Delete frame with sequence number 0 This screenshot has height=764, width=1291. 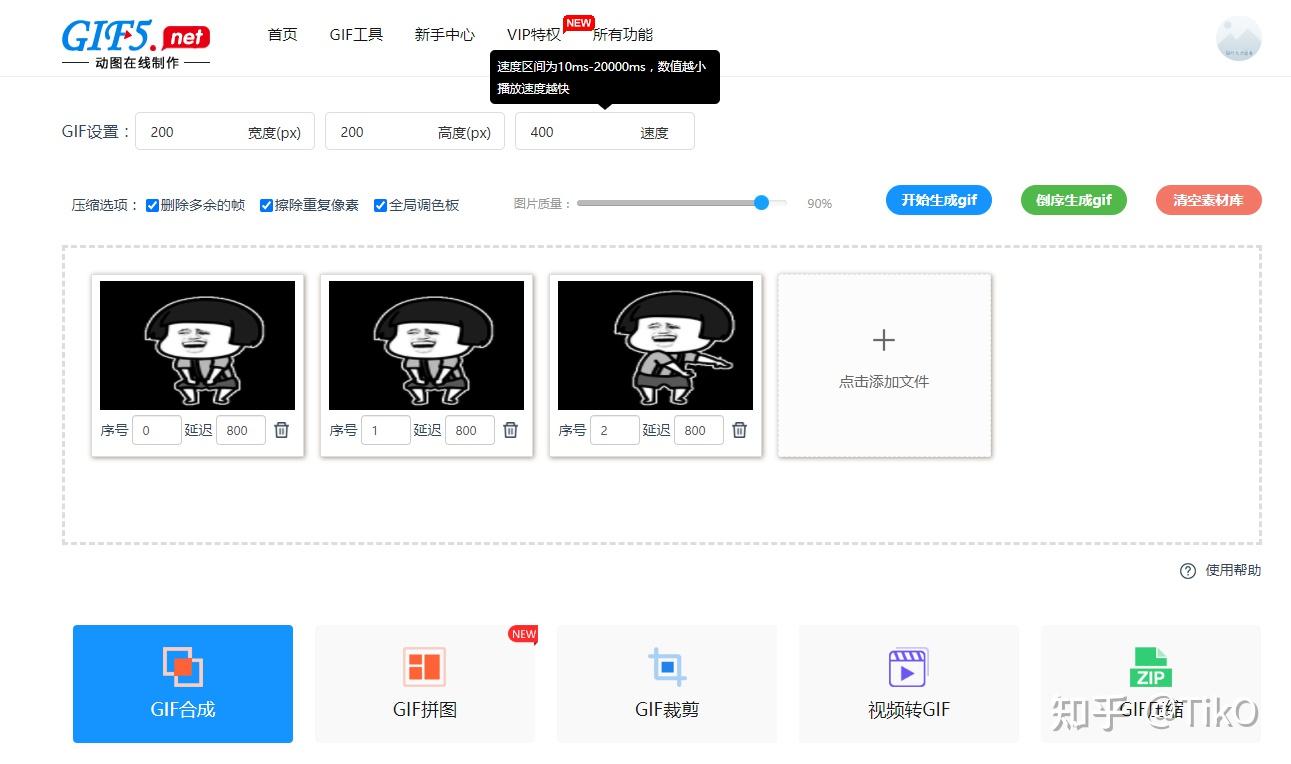282,430
